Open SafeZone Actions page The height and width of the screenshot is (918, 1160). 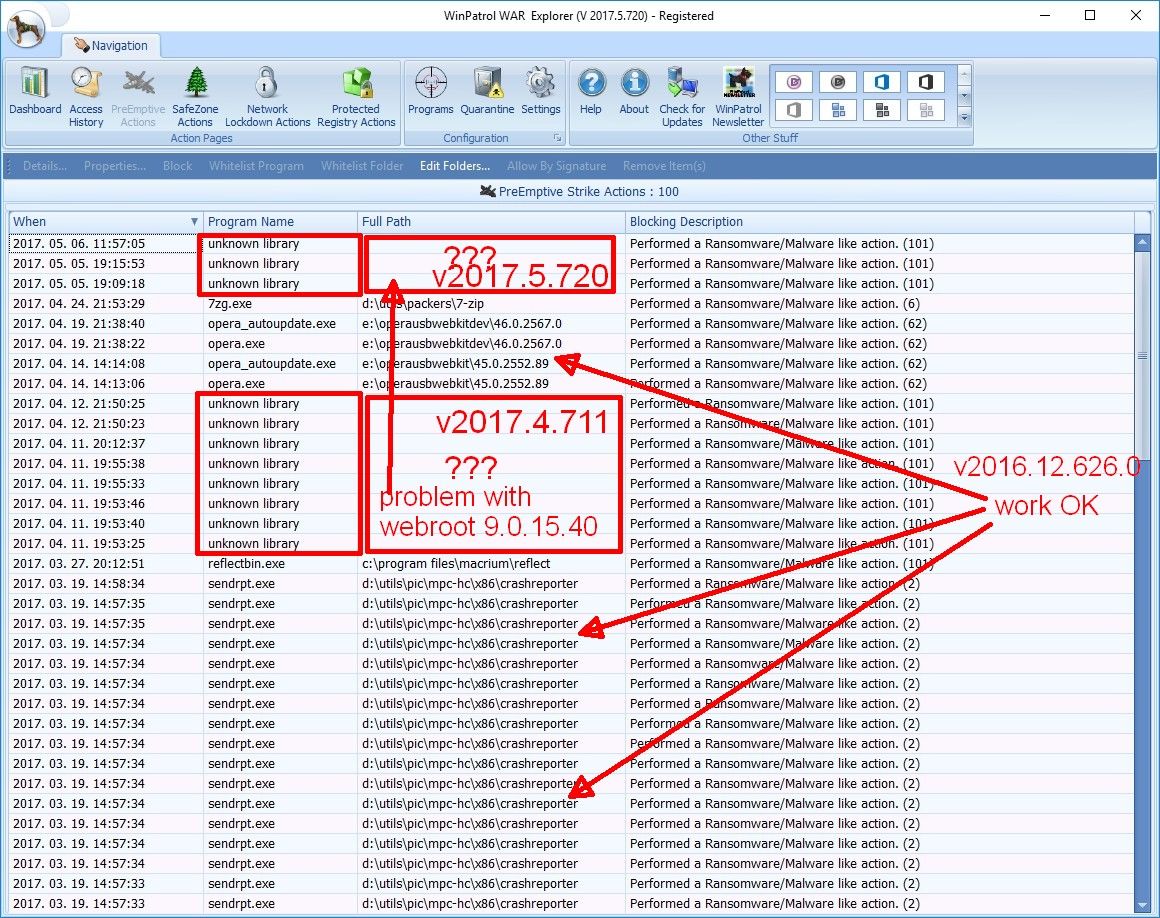195,97
